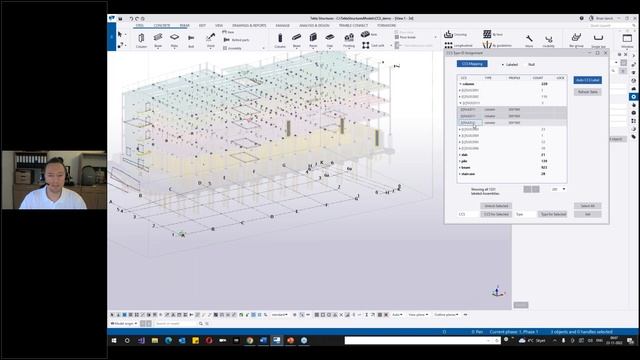Switch to the CONCRETE ribbon tab

[x=162, y=26]
